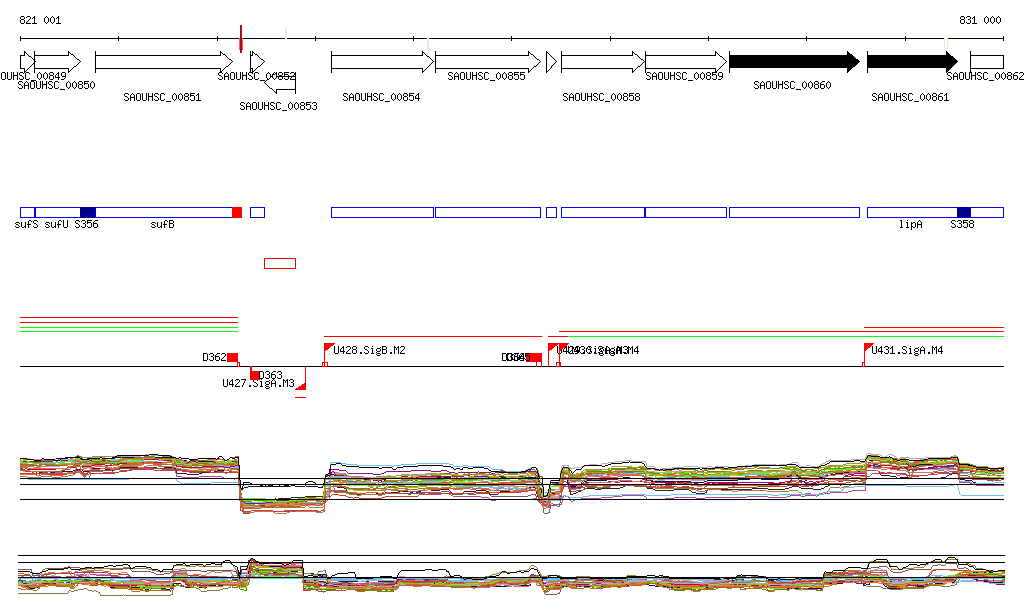Screen dimensions: 1024x611
Task: Click the 831 000 end coordinate label
Action: click(x=980, y=20)
